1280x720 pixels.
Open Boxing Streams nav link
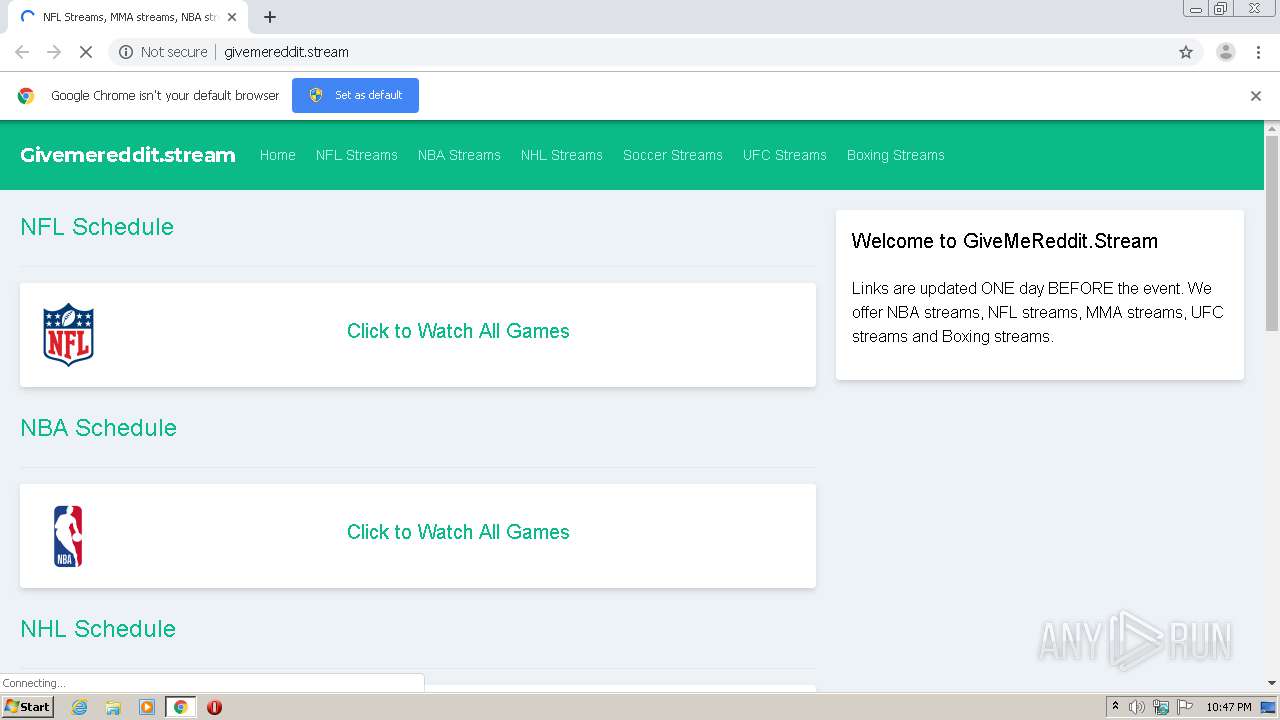pos(896,155)
